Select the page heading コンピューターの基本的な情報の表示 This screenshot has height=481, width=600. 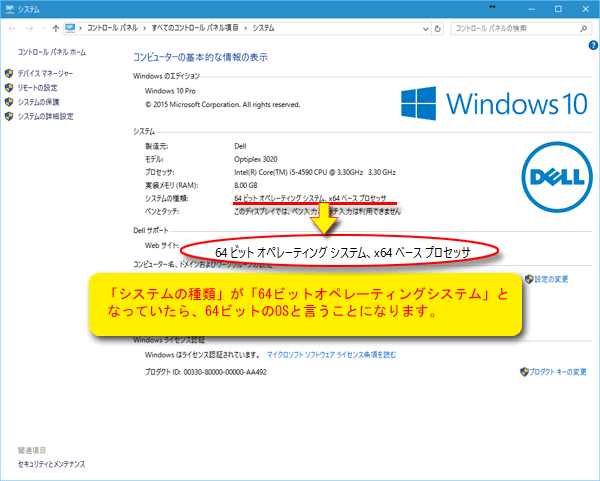click(200, 57)
